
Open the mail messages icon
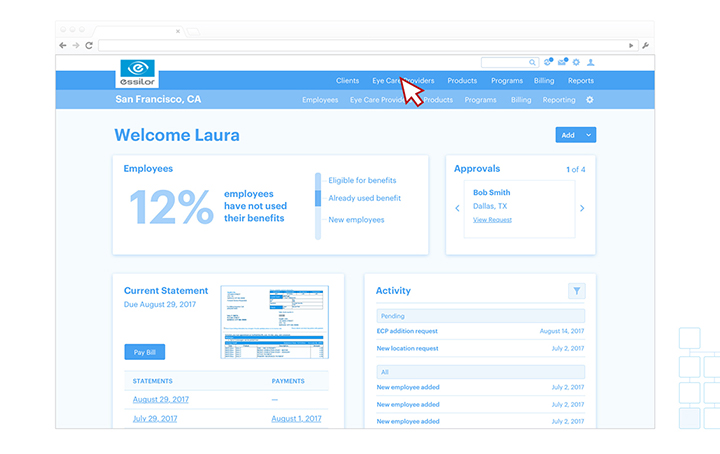pos(562,62)
